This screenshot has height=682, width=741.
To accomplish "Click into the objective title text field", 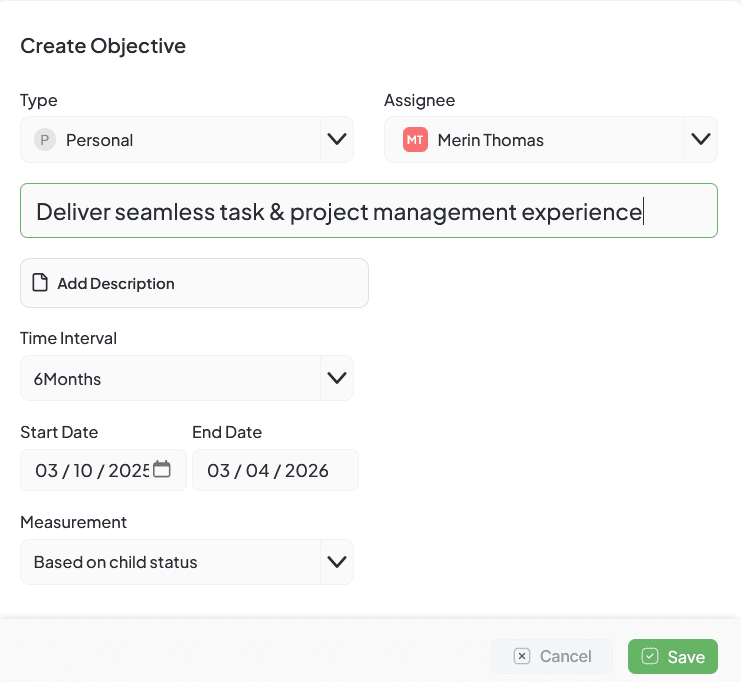I will tap(368, 211).
